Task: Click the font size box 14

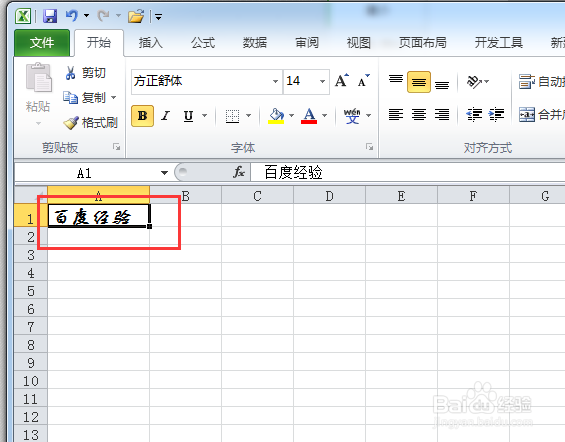Action: point(301,81)
